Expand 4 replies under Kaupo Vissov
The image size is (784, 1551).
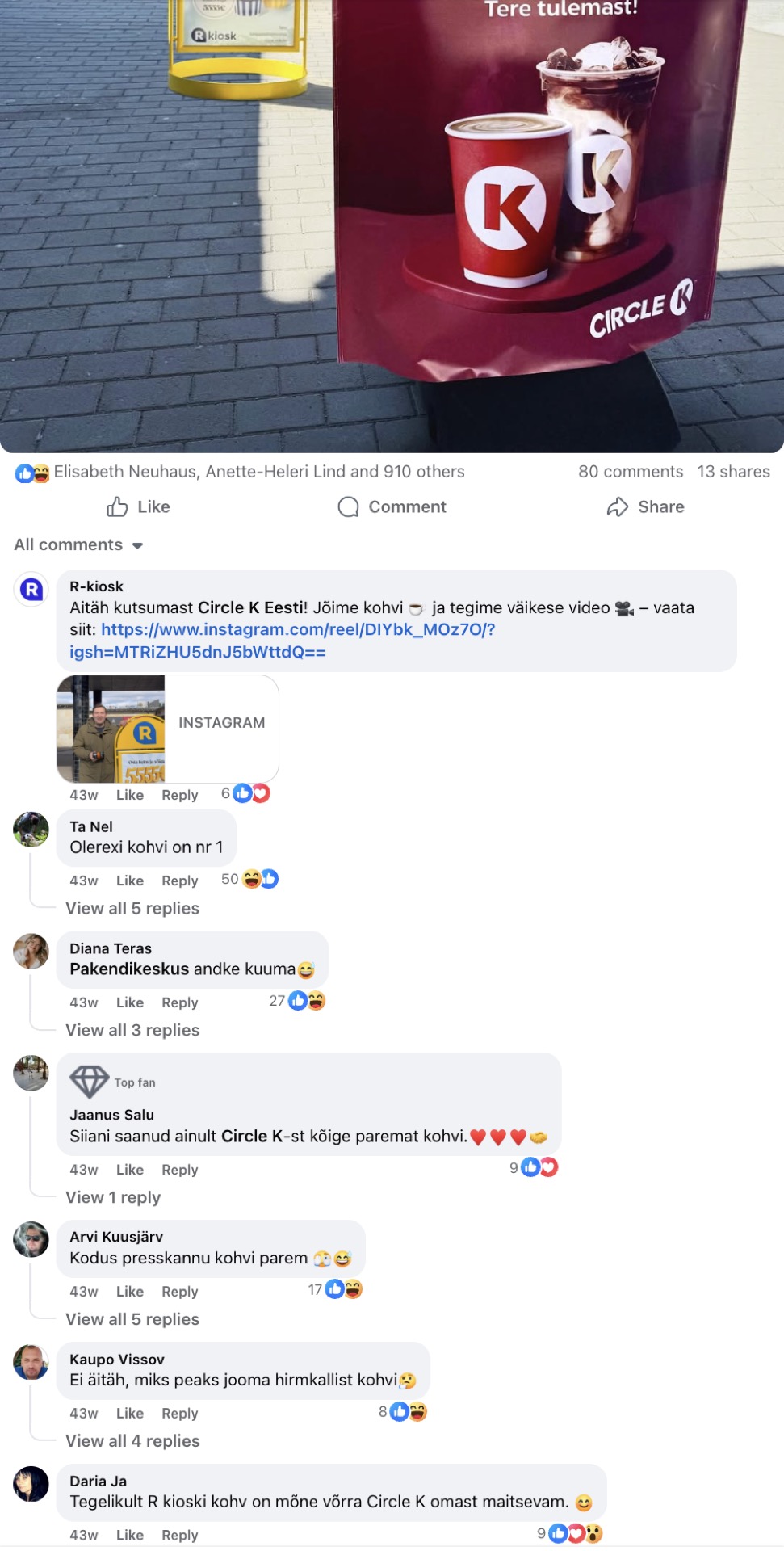tap(132, 1440)
